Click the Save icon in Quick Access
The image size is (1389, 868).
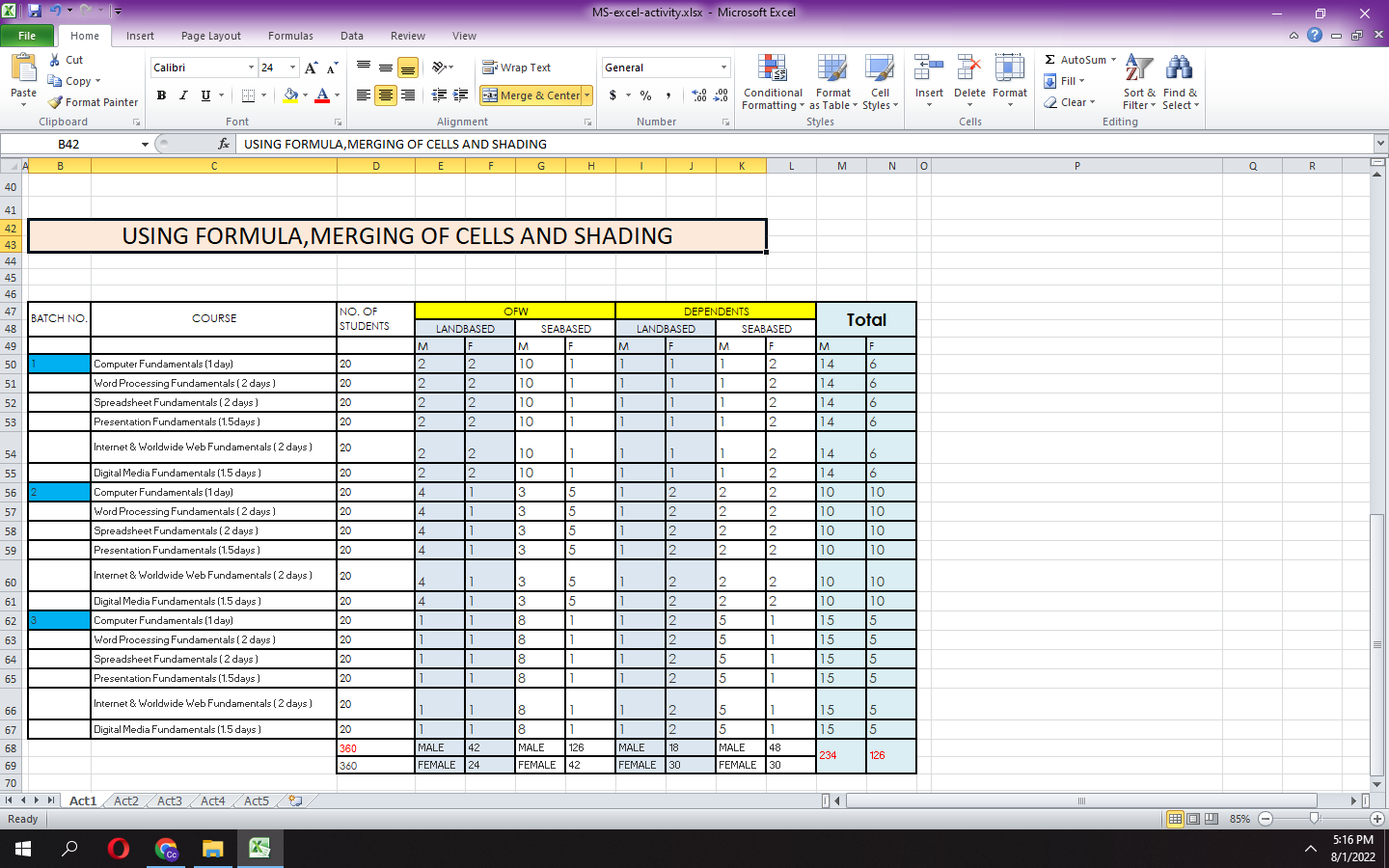click(x=35, y=12)
